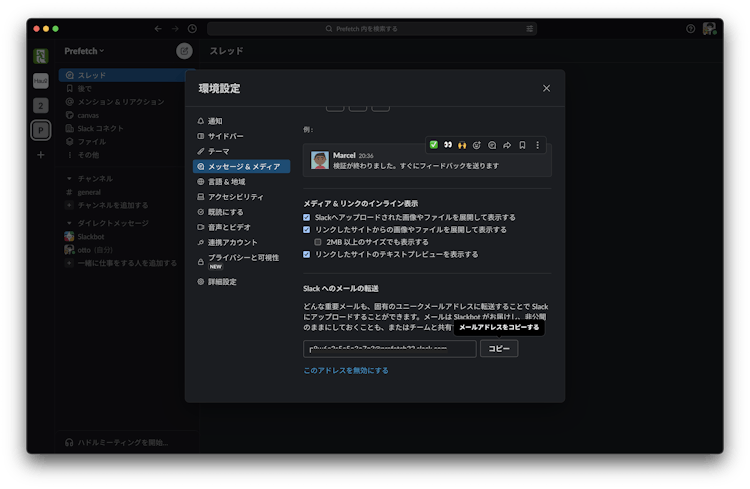Collapse the ダイレクトメッセージ section

click(68, 223)
